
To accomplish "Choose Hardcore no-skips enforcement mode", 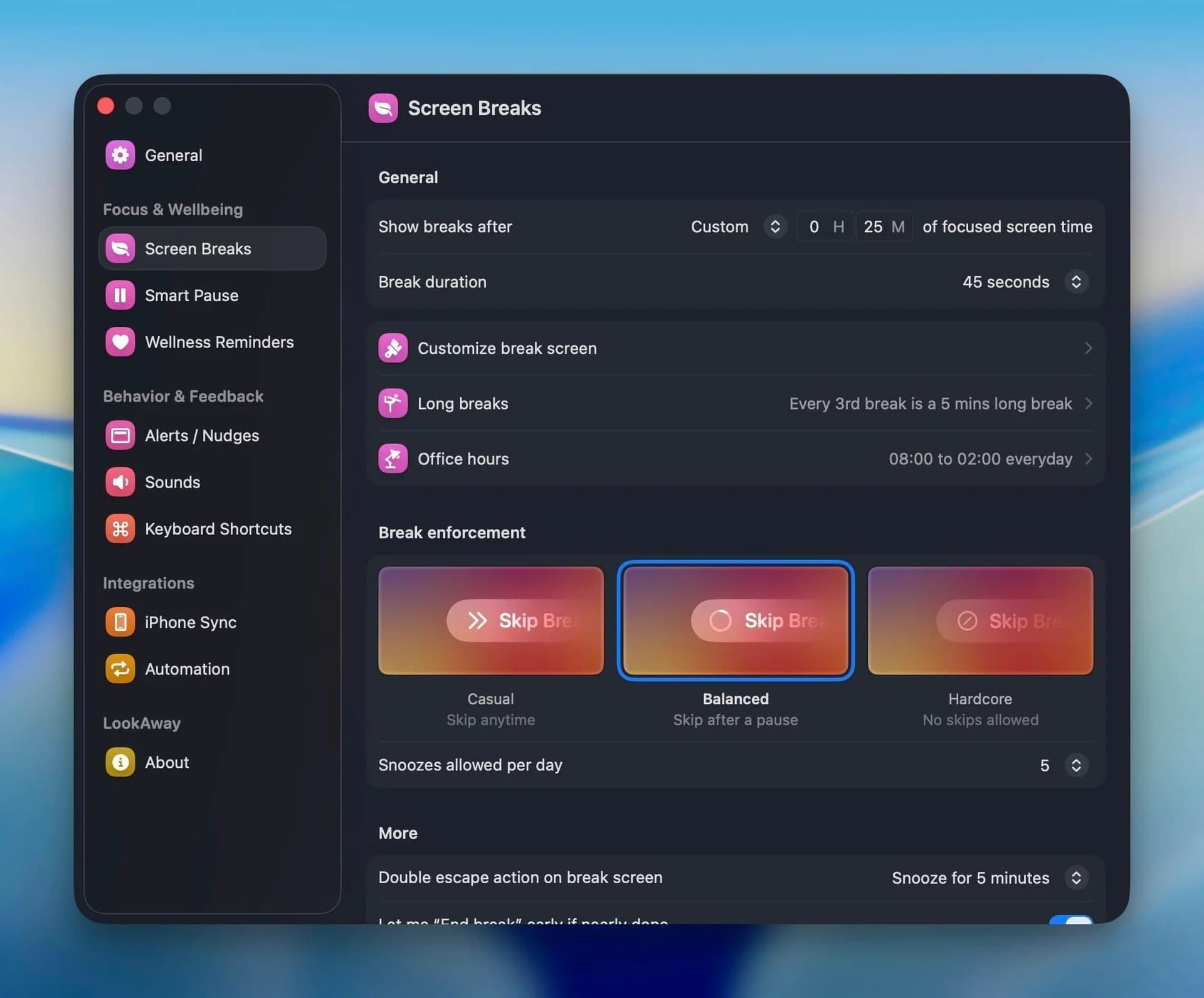I will [x=980, y=620].
